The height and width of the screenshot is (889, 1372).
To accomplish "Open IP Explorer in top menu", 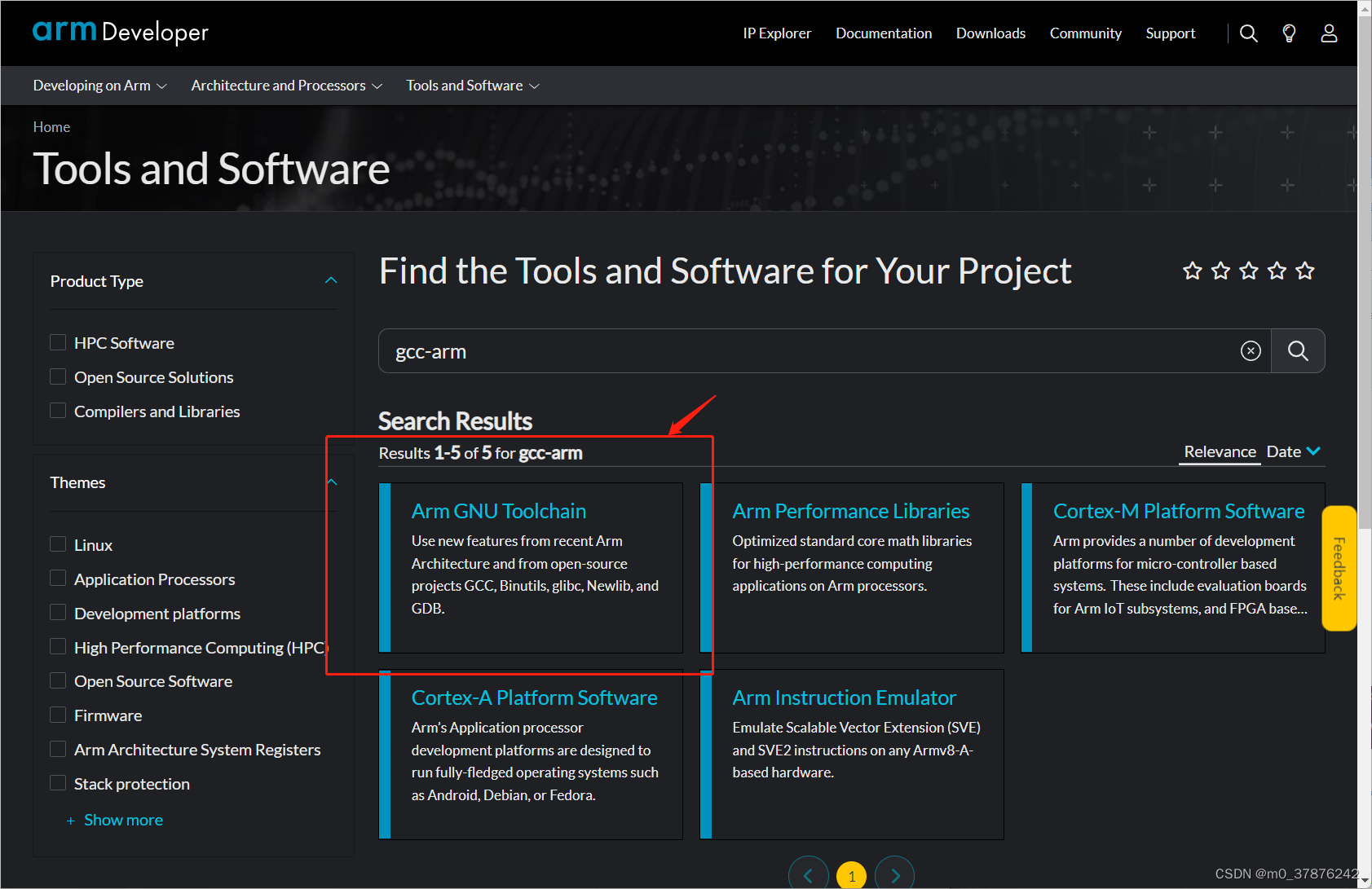I will click(x=777, y=33).
